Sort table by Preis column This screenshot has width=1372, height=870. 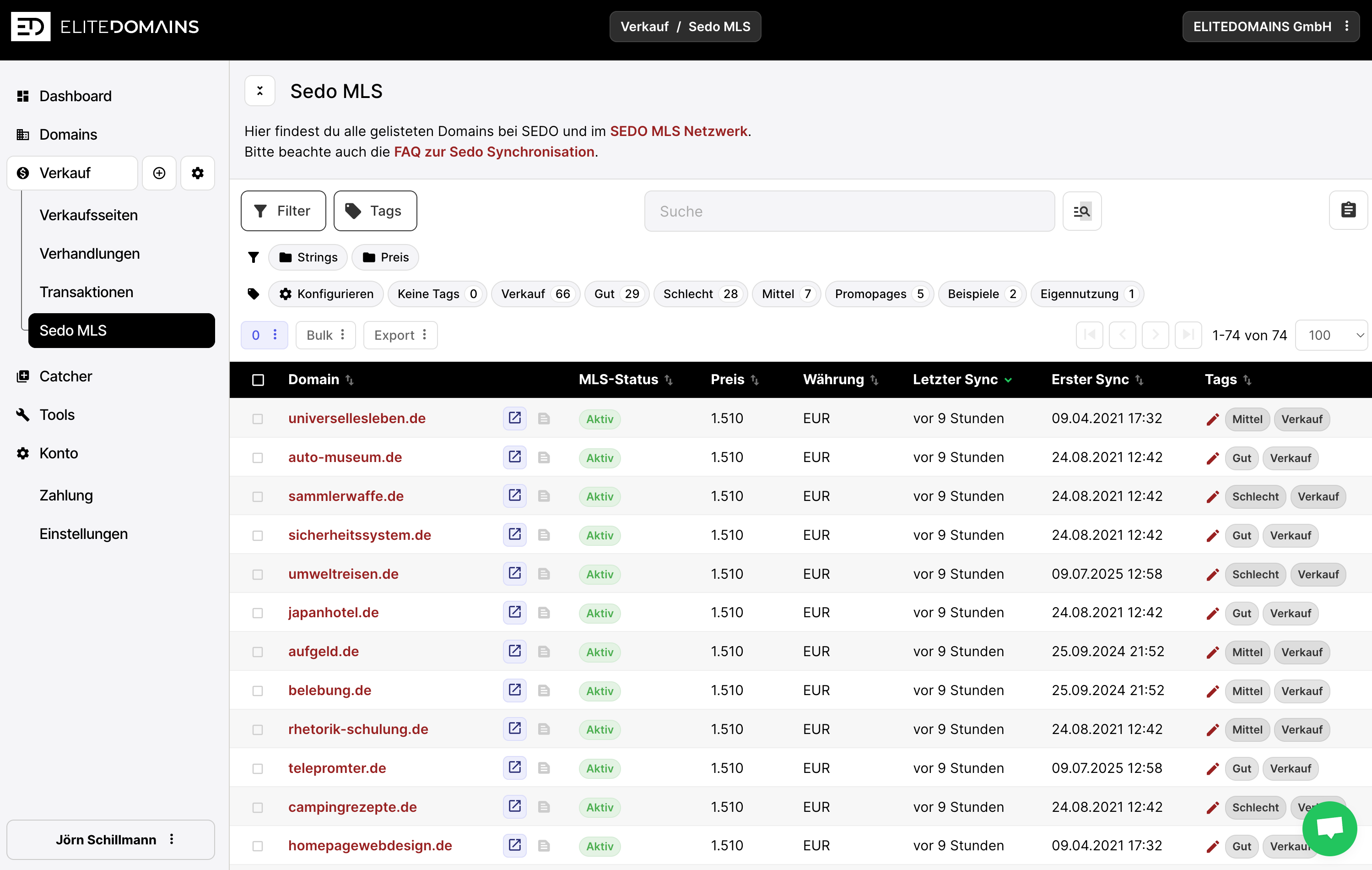point(735,380)
